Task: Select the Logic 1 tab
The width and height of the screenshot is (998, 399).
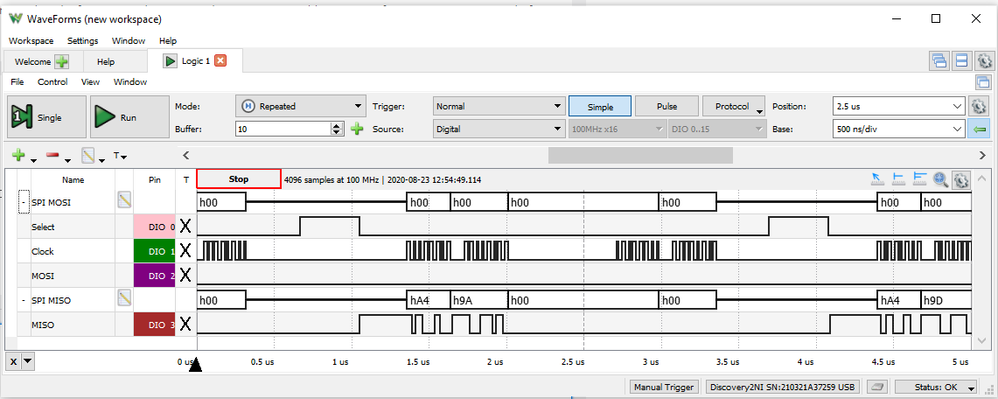Action: coord(195,61)
